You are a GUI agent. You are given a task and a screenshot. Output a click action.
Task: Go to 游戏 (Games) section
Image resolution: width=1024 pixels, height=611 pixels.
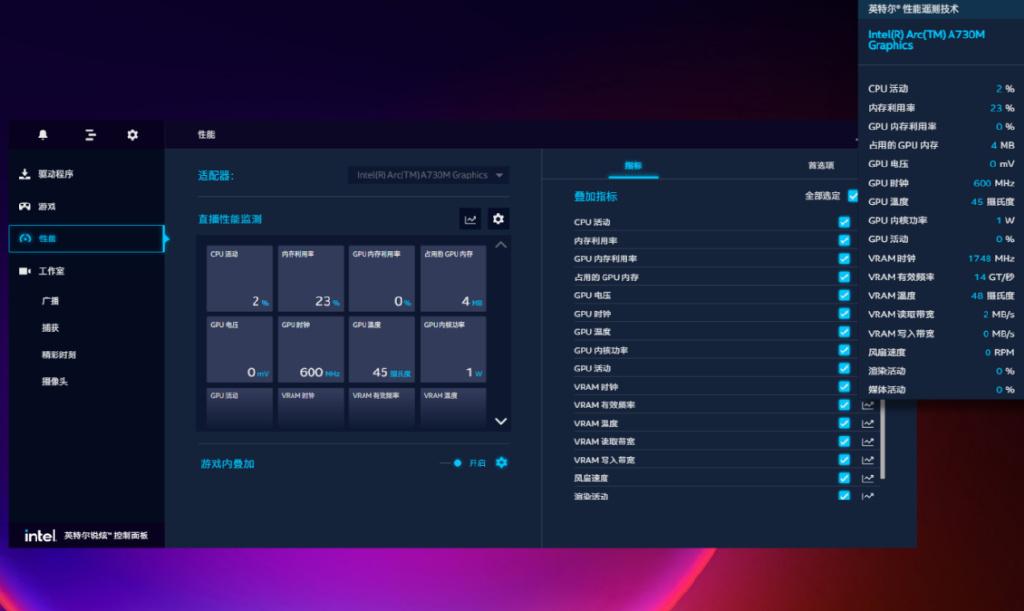47,207
